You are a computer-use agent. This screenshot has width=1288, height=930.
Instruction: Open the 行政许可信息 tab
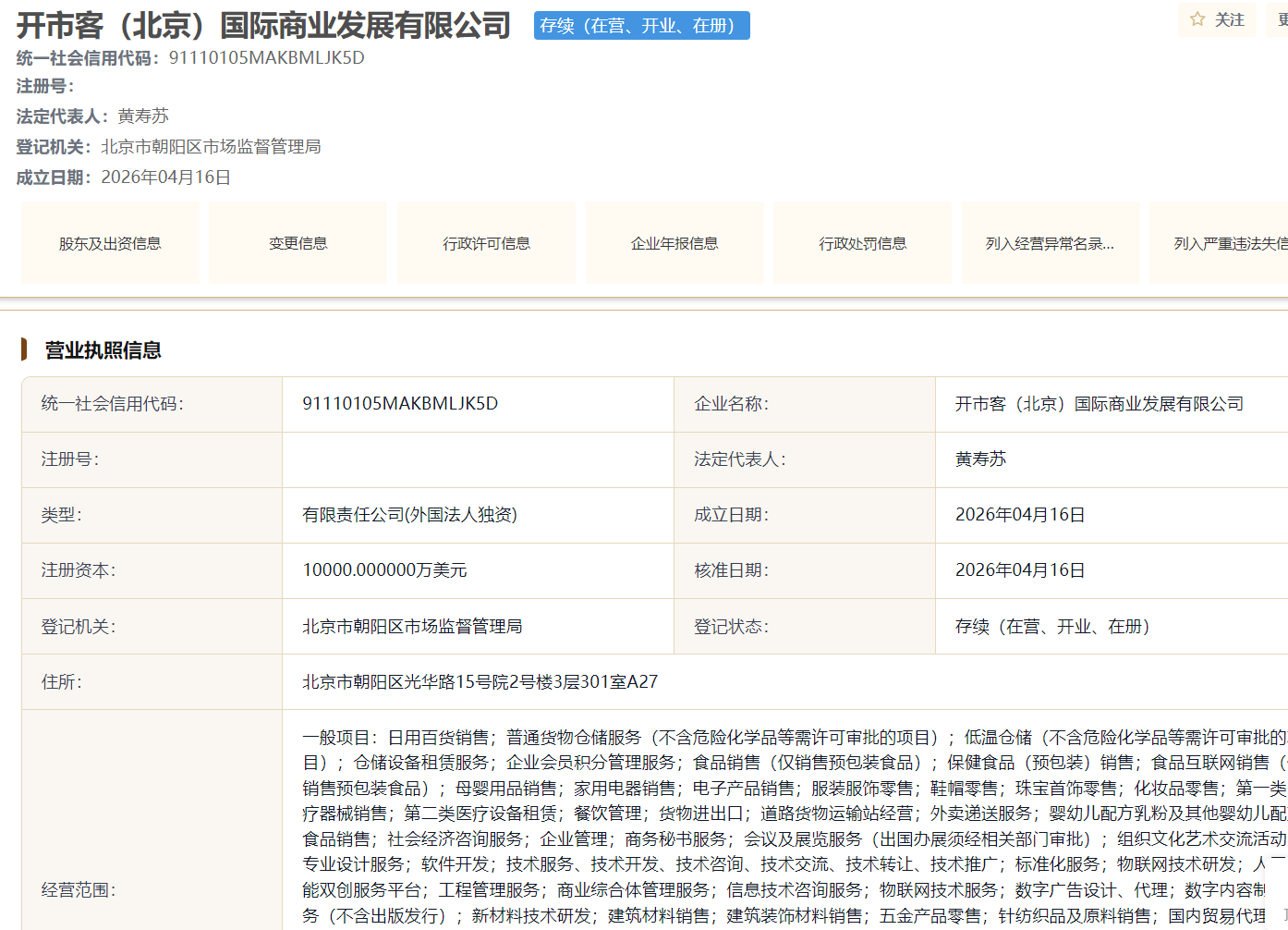click(x=486, y=242)
